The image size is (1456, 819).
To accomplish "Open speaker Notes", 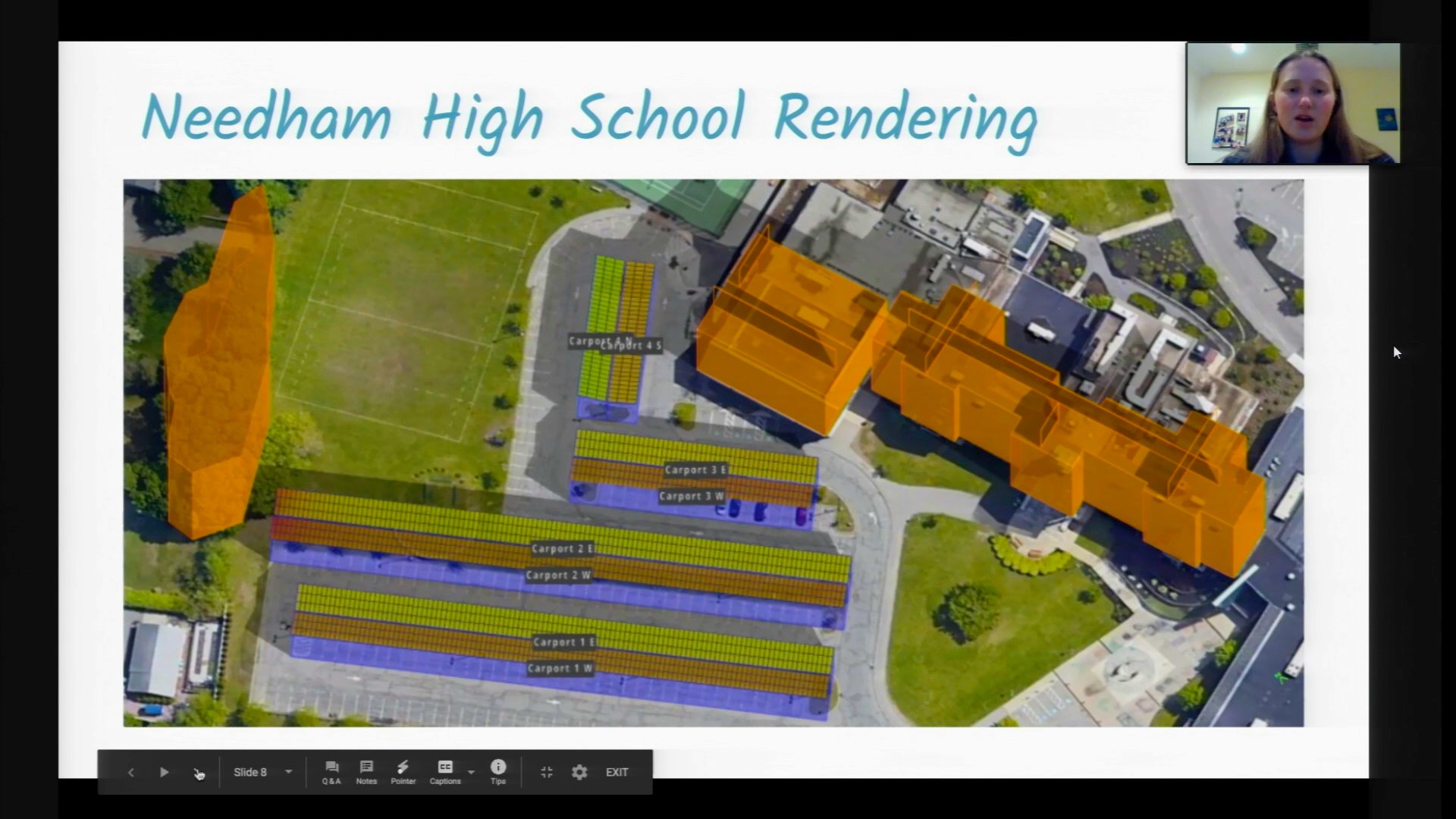I will (x=367, y=767).
